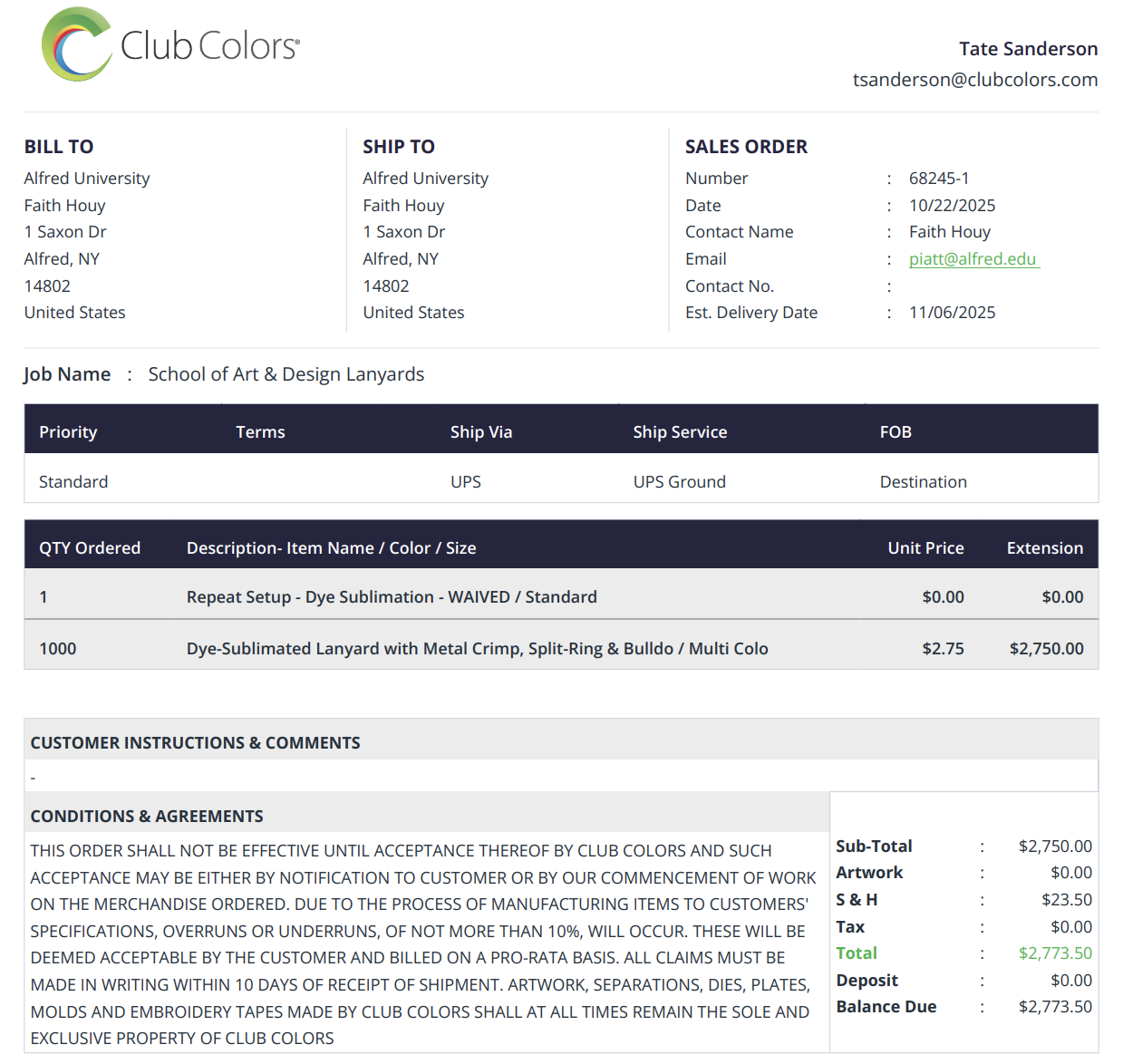Click the green Total amount $2,773.50

click(x=1055, y=953)
